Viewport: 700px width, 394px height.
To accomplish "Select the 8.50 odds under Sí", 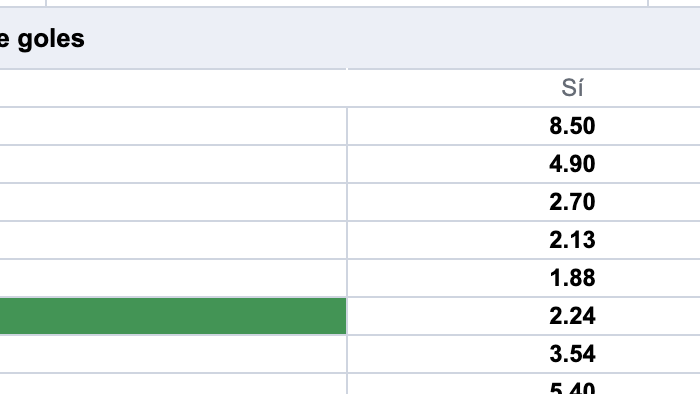I will (572, 126).
